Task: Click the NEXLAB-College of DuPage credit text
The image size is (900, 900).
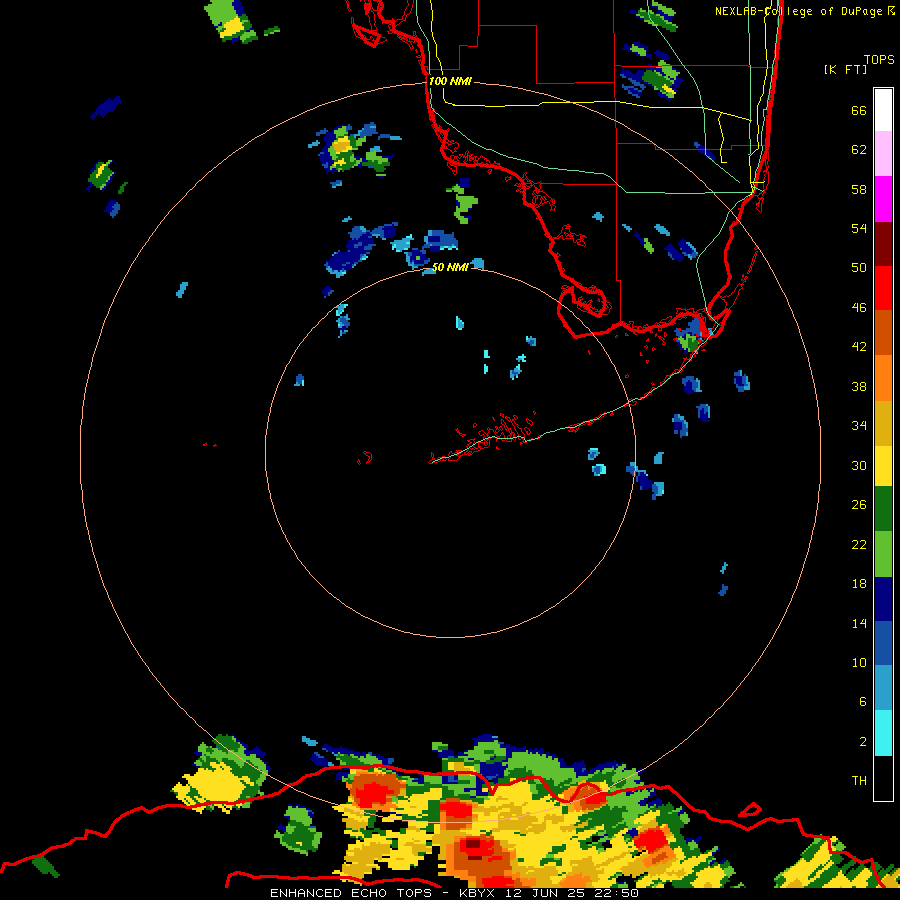Action: (x=804, y=11)
